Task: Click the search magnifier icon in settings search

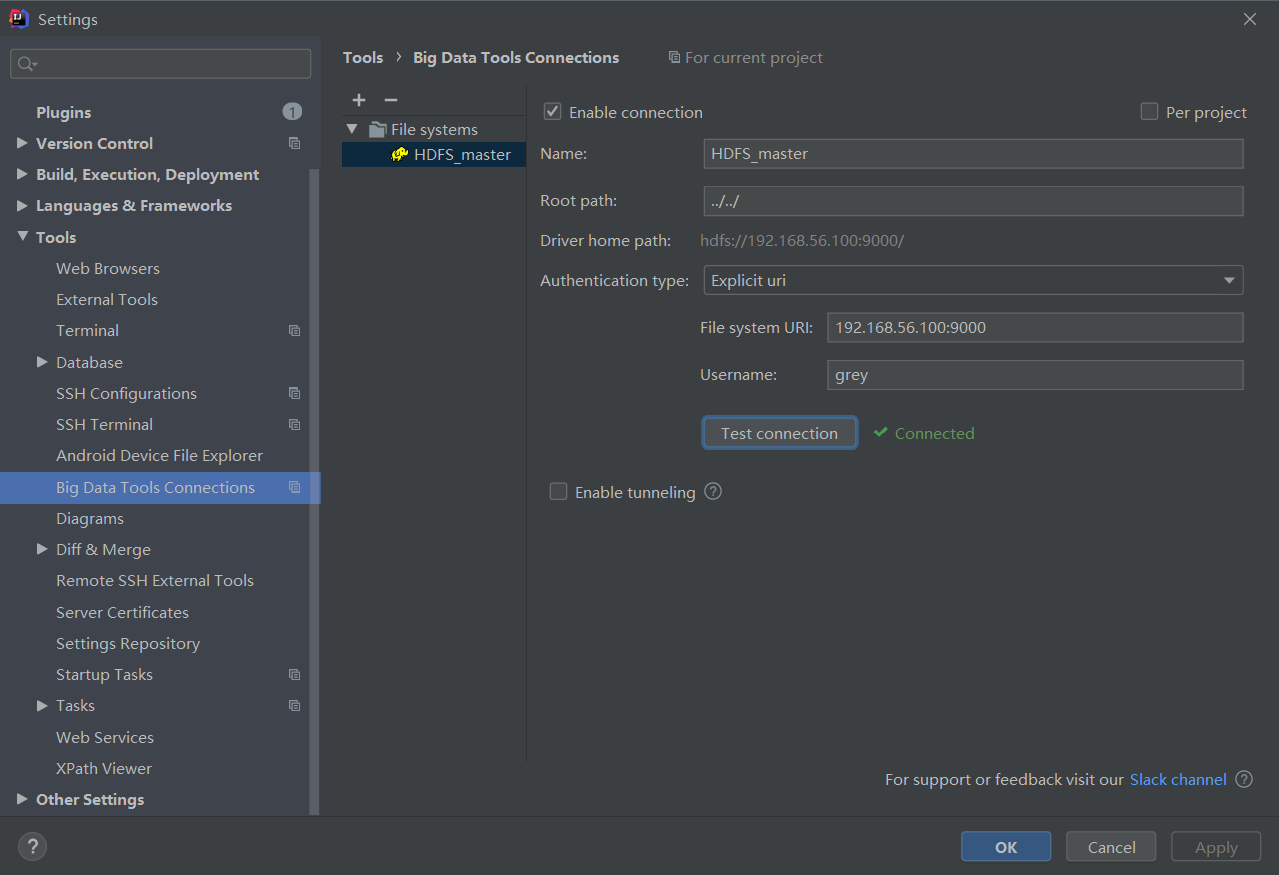Action: (x=26, y=64)
